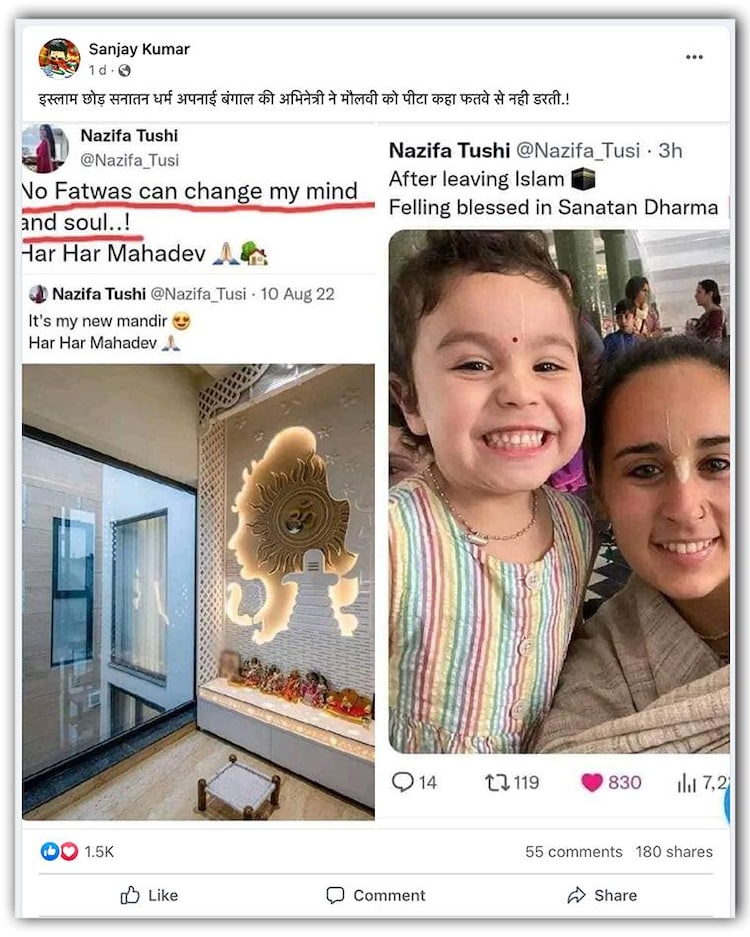Click the Nazifa Tushi avatar in left tweet

45,147
